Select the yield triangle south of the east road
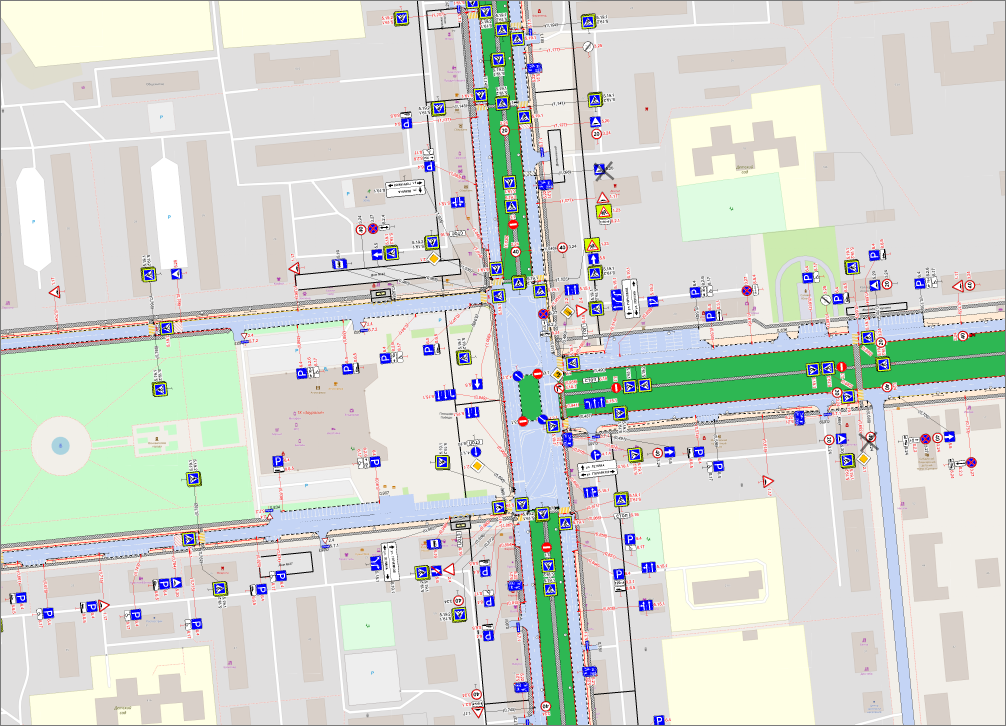 [x=768, y=481]
